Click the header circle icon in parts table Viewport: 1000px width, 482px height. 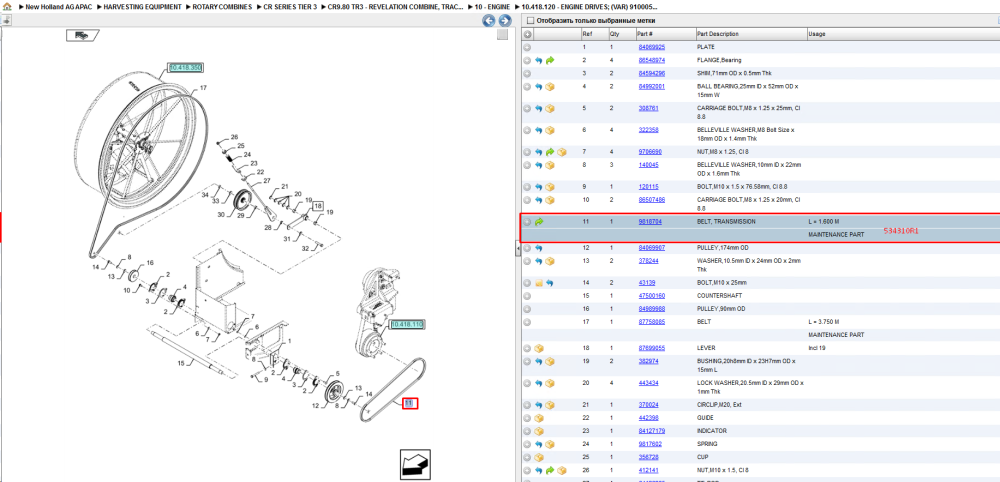(x=527, y=34)
